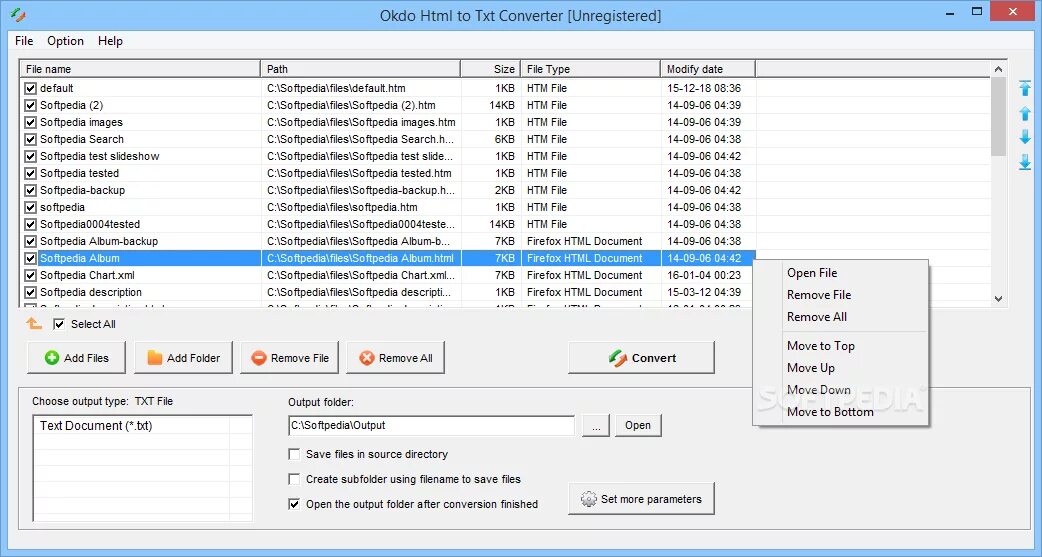Viewport: 1042px width, 557px height.
Task: Uncheck the 'Softpedia images' file checkbox
Action: tap(31, 122)
